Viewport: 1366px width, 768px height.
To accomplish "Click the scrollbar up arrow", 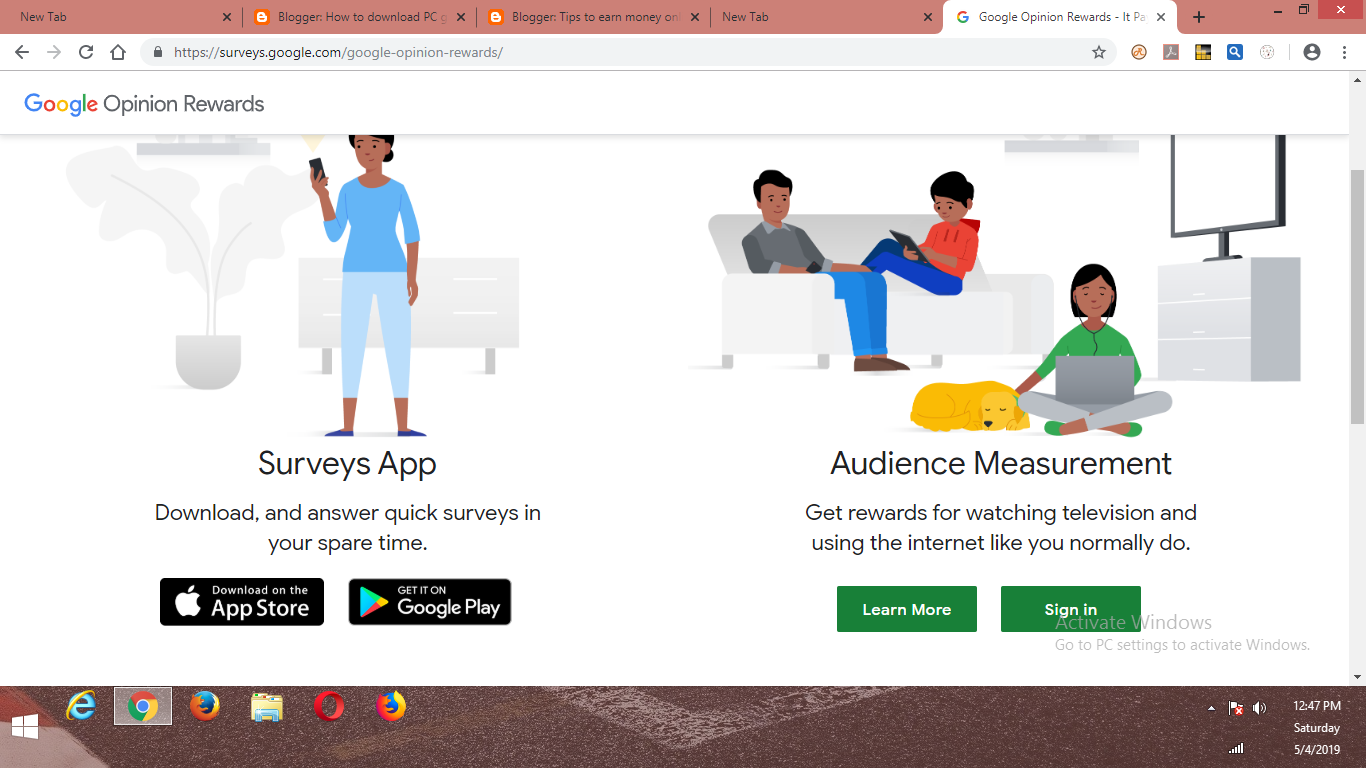I will 1357,79.
